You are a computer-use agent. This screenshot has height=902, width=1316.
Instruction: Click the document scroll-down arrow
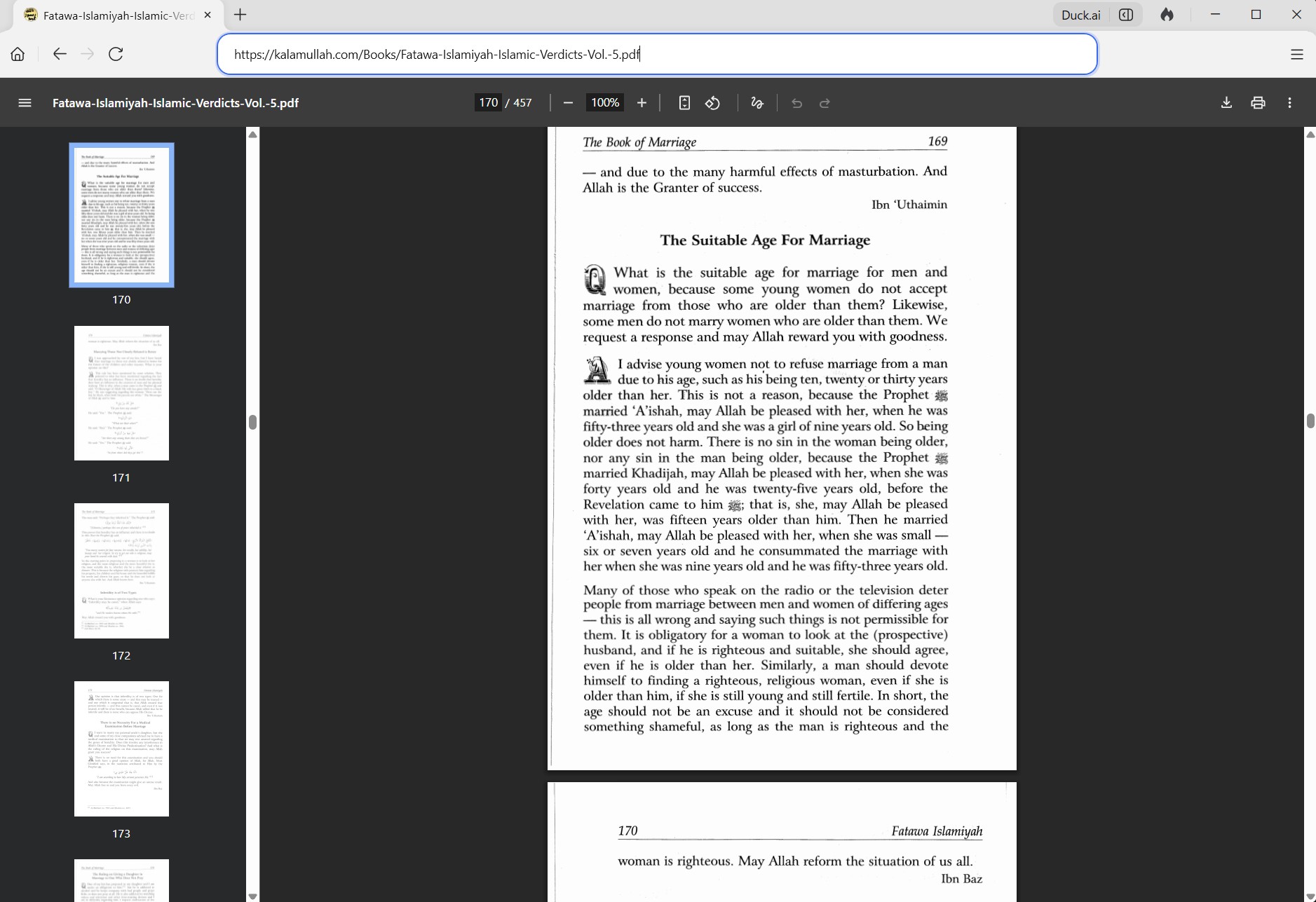pyautogui.click(x=1310, y=896)
